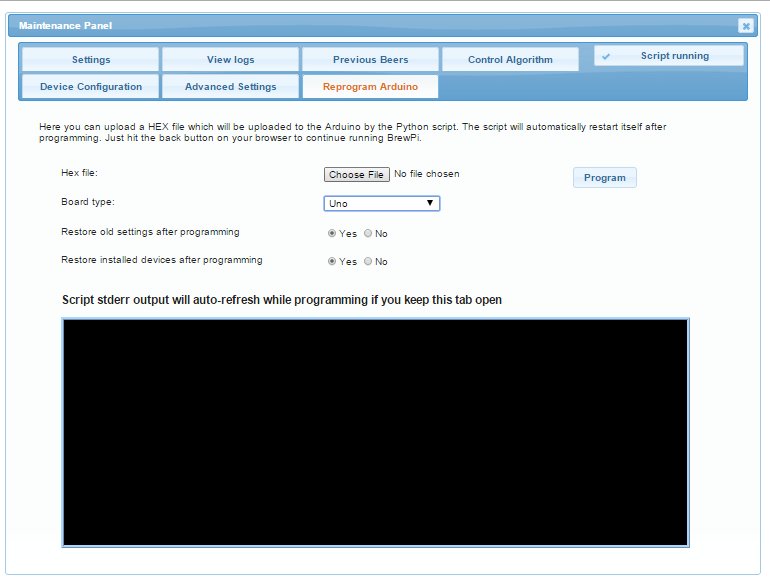The image size is (770, 582).
Task: Click the 'Hex file:' label
Action: (80, 173)
